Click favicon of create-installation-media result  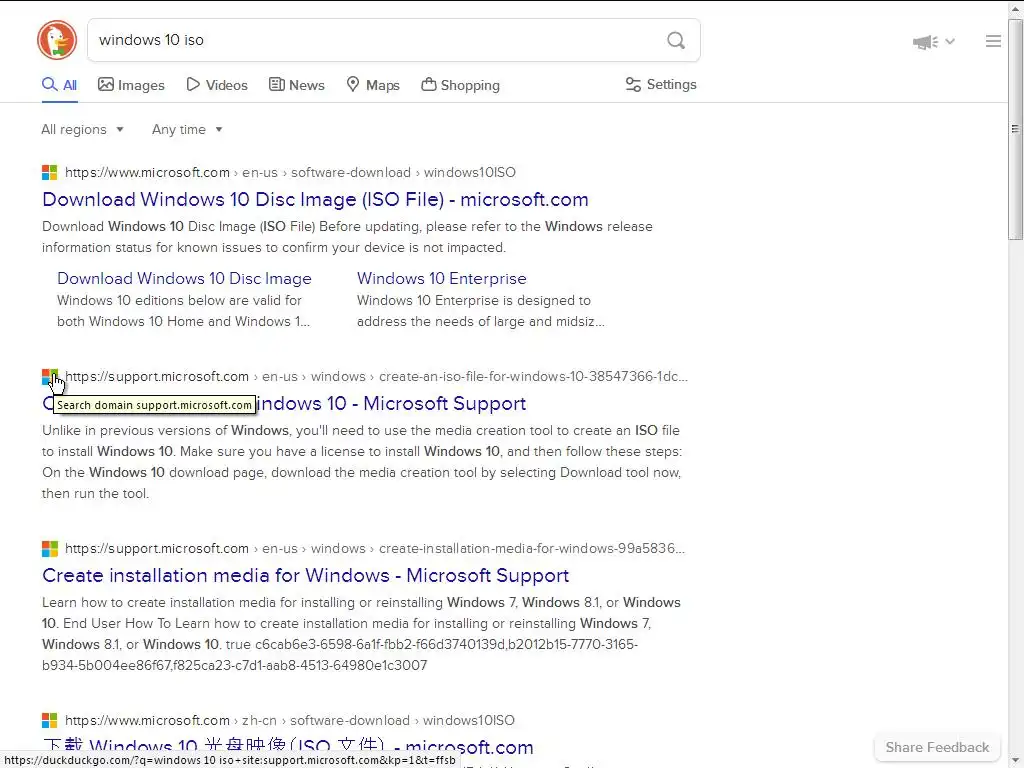[x=50, y=549]
